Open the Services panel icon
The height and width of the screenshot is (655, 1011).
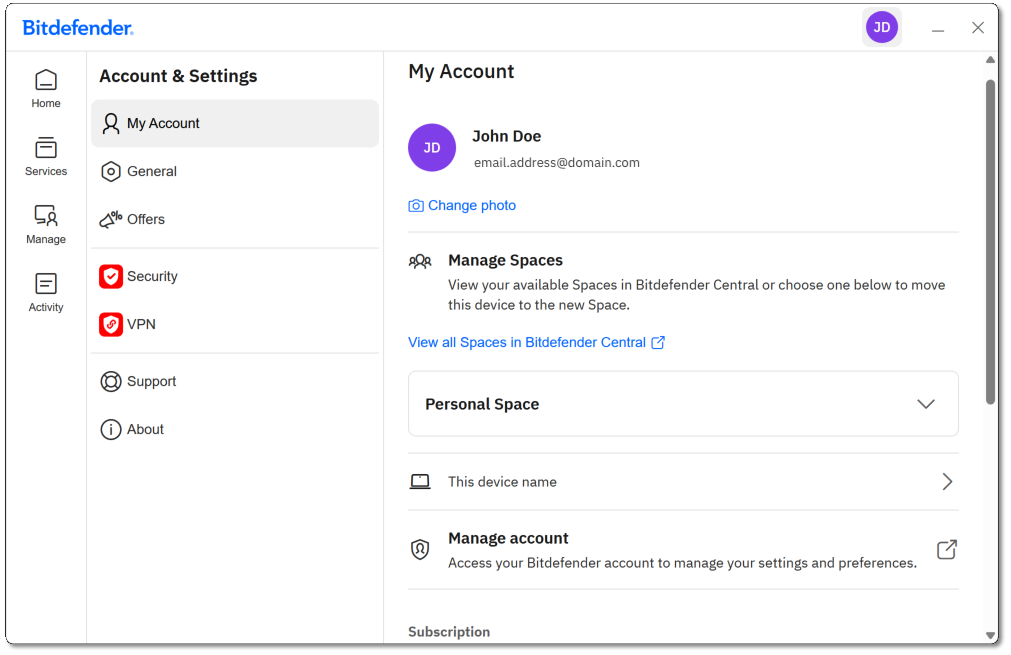click(46, 148)
